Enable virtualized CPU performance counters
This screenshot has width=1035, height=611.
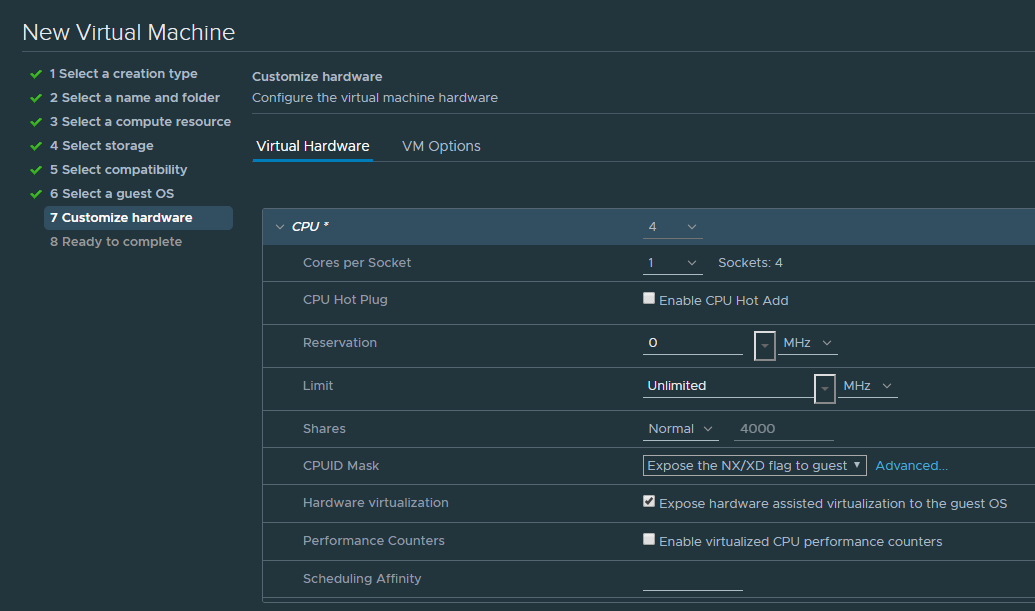649,540
